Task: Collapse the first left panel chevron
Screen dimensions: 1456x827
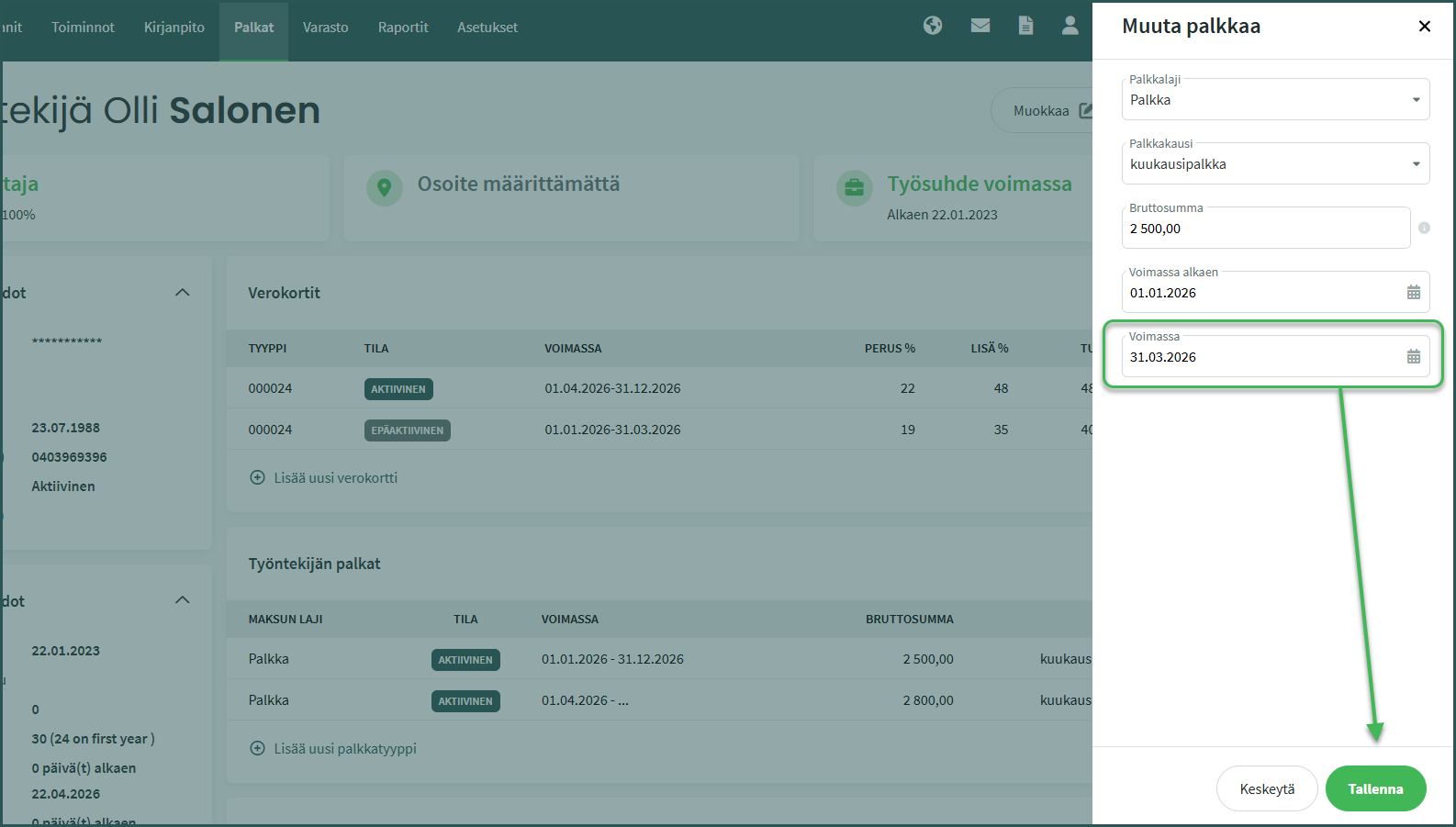Action: (183, 293)
